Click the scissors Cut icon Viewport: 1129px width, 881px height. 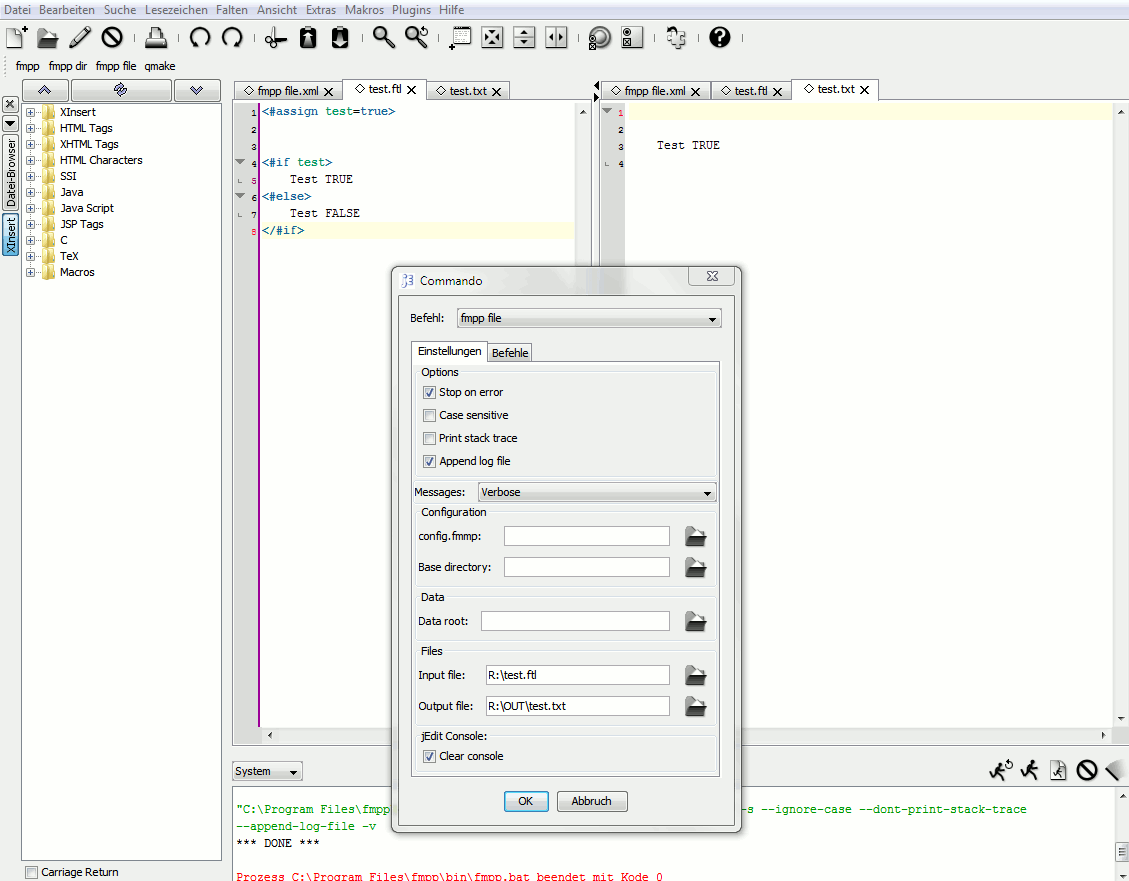click(276, 38)
